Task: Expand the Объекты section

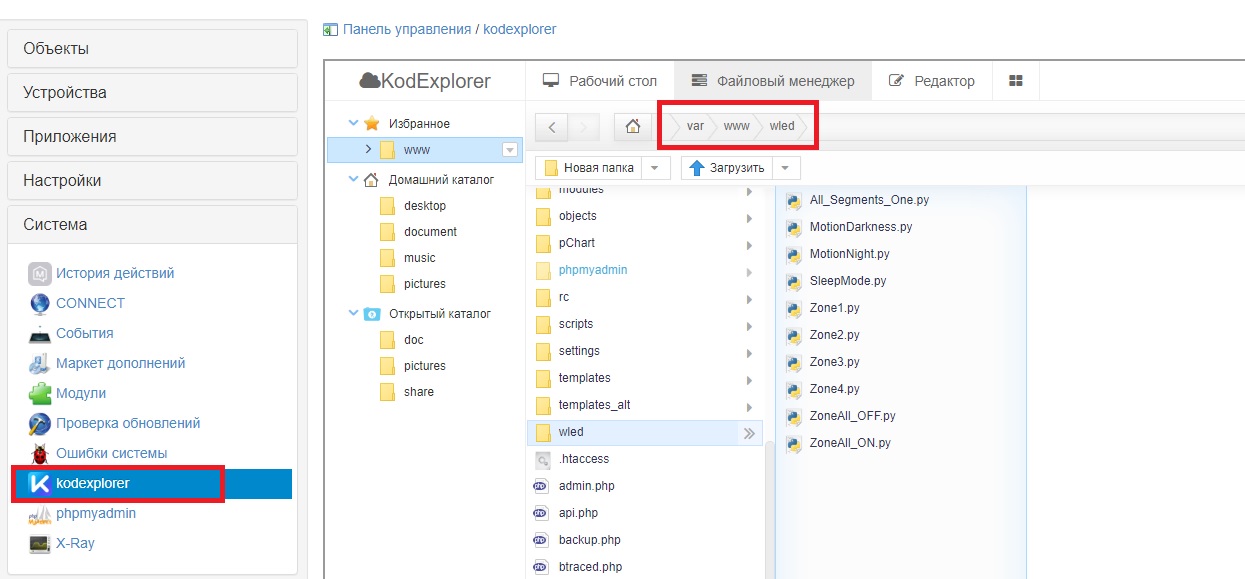Action: 152,48
